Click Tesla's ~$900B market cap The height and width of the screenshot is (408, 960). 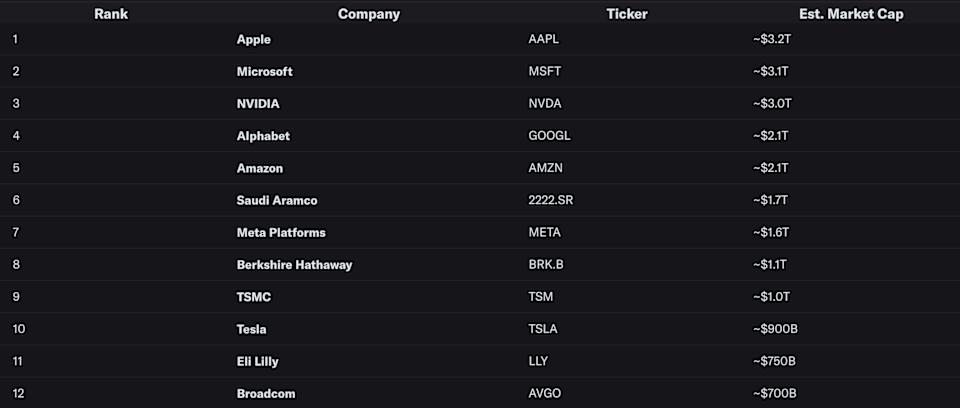(x=775, y=329)
